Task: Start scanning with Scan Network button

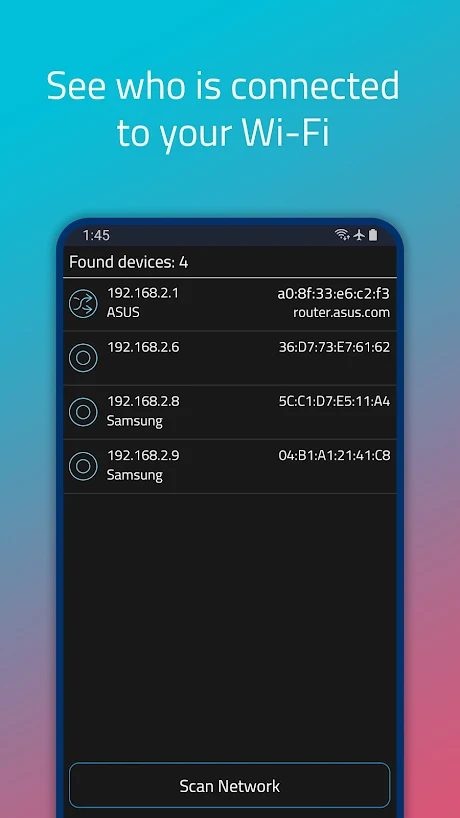Action: pos(229,786)
